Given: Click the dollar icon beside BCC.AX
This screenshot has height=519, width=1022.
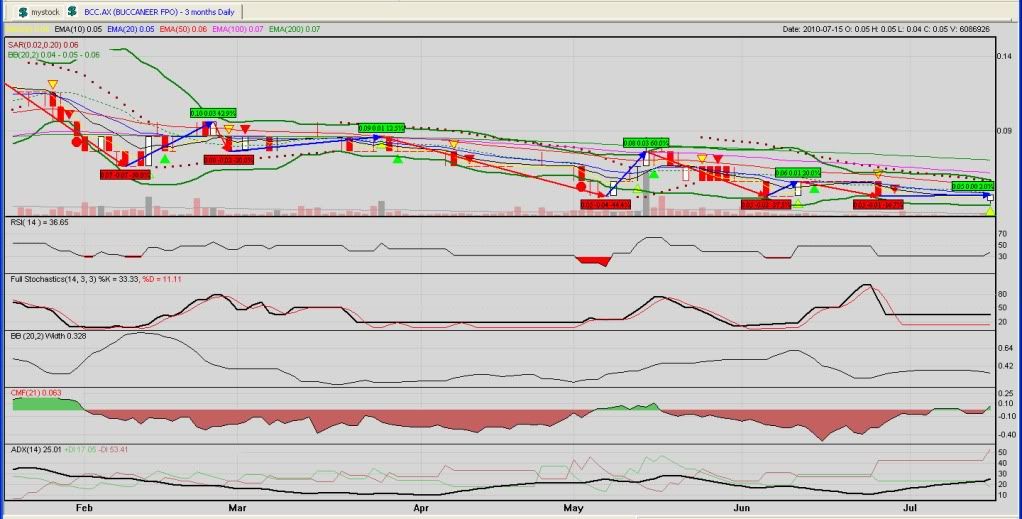Looking at the screenshot, I should coord(72,11).
